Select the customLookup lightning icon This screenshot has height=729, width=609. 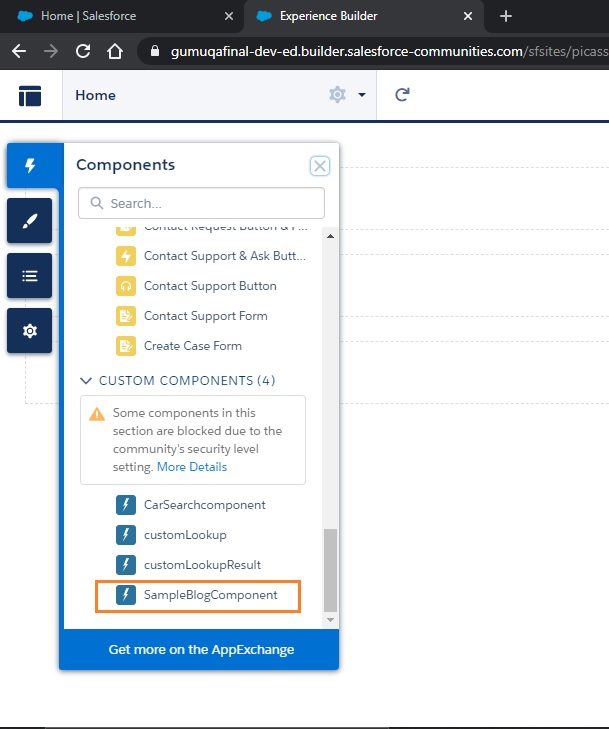click(x=126, y=535)
